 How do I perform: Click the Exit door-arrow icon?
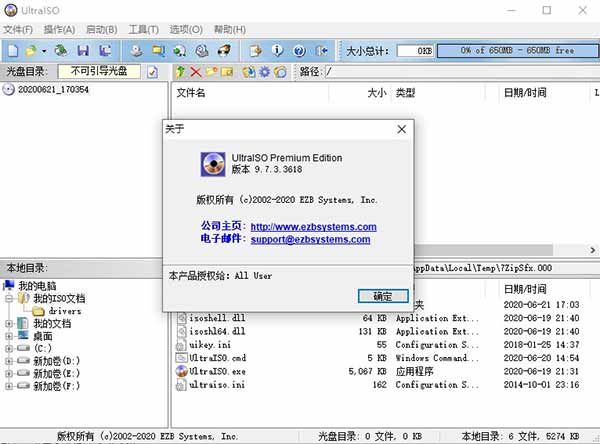[321, 51]
